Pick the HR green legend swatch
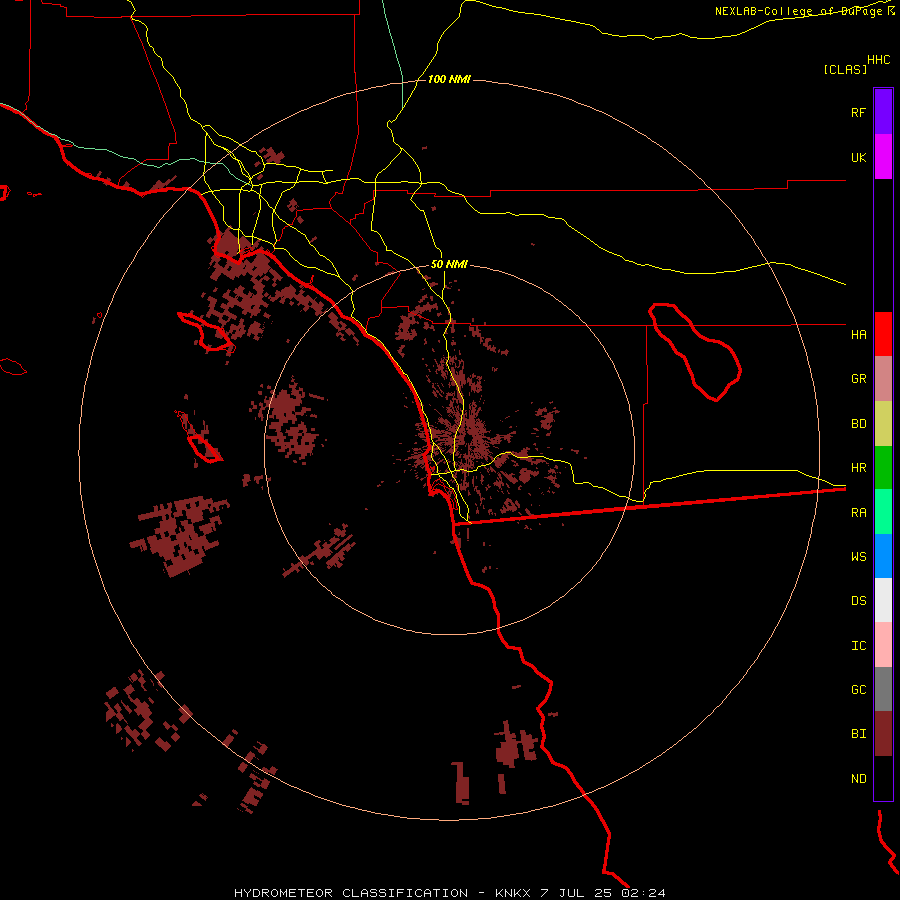This screenshot has height=900, width=900. [883, 467]
